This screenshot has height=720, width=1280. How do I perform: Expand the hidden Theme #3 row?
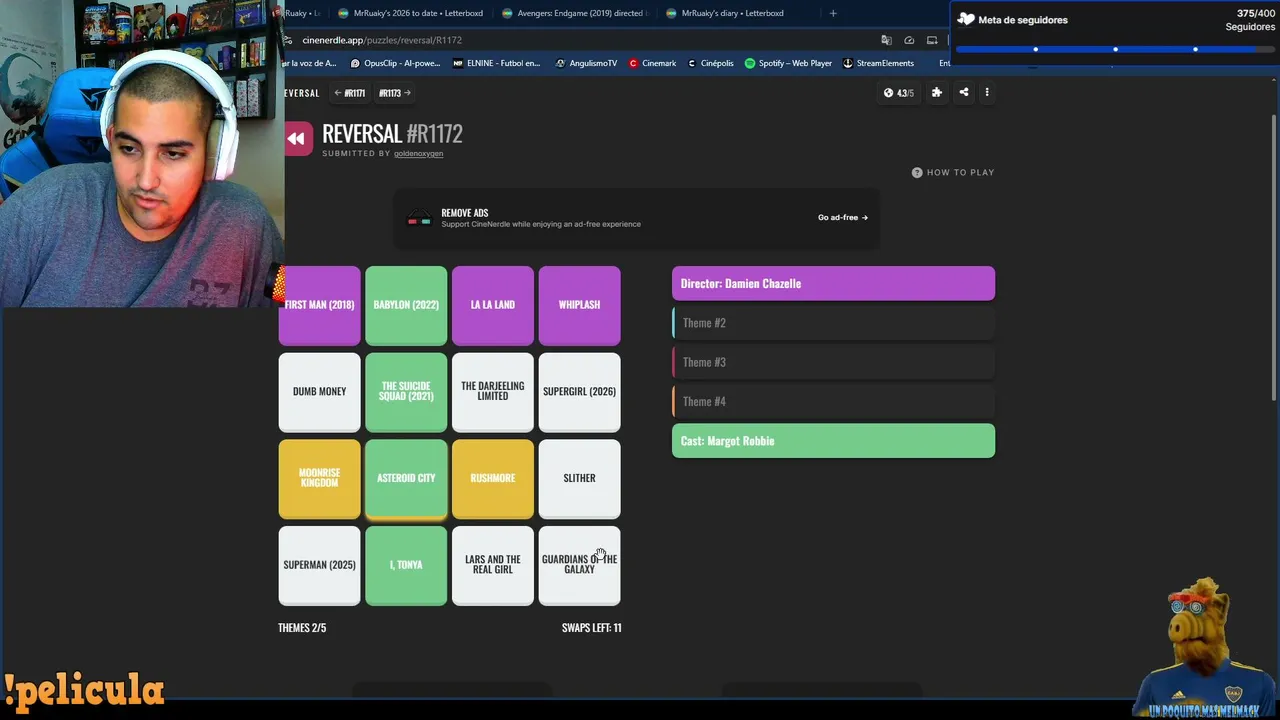click(x=833, y=362)
